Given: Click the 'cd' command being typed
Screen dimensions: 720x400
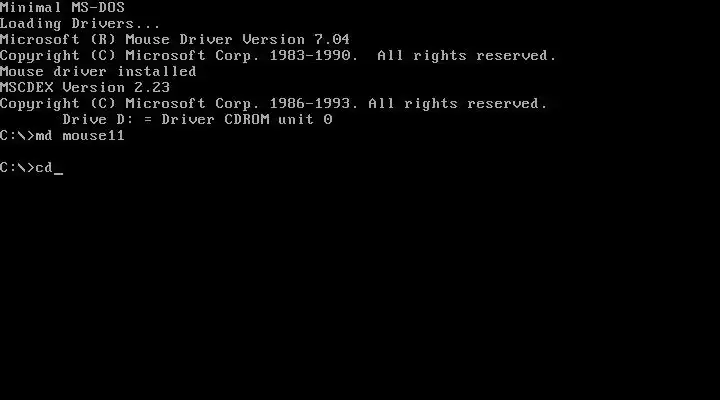Looking at the screenshot, I should click(44, 168).
